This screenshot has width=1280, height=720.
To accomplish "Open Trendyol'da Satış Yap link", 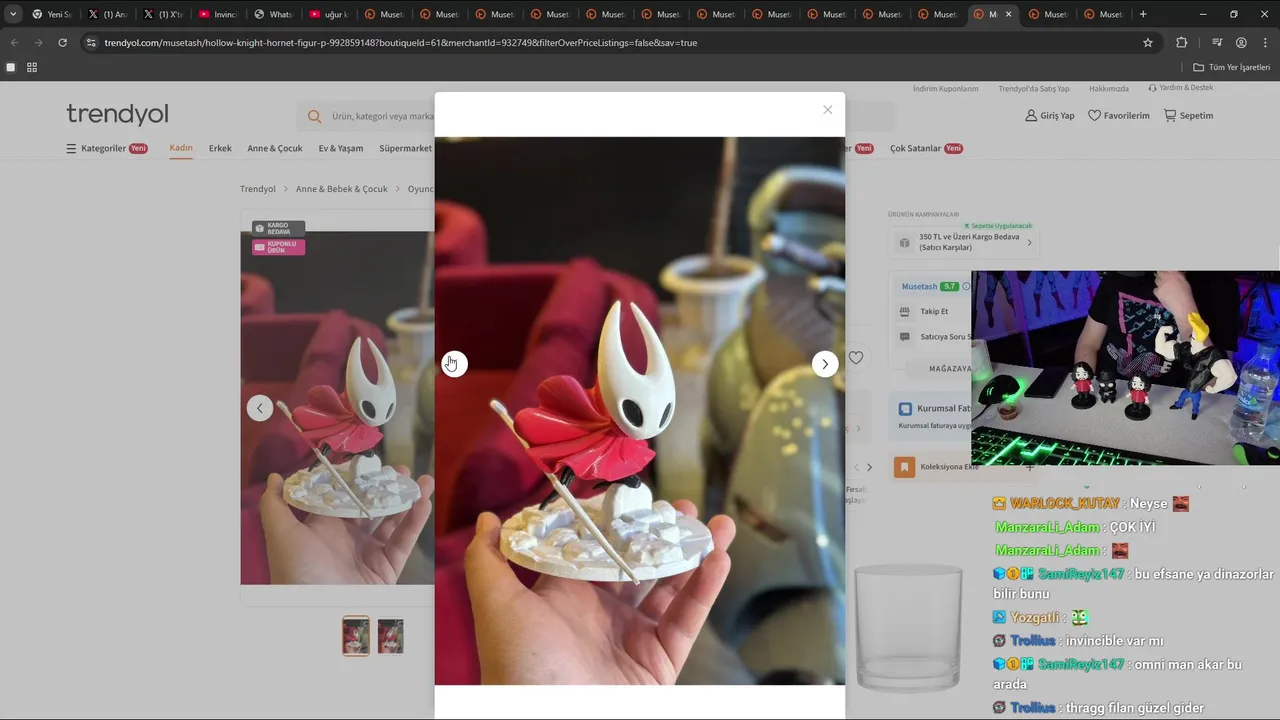I will point(1033,89).
